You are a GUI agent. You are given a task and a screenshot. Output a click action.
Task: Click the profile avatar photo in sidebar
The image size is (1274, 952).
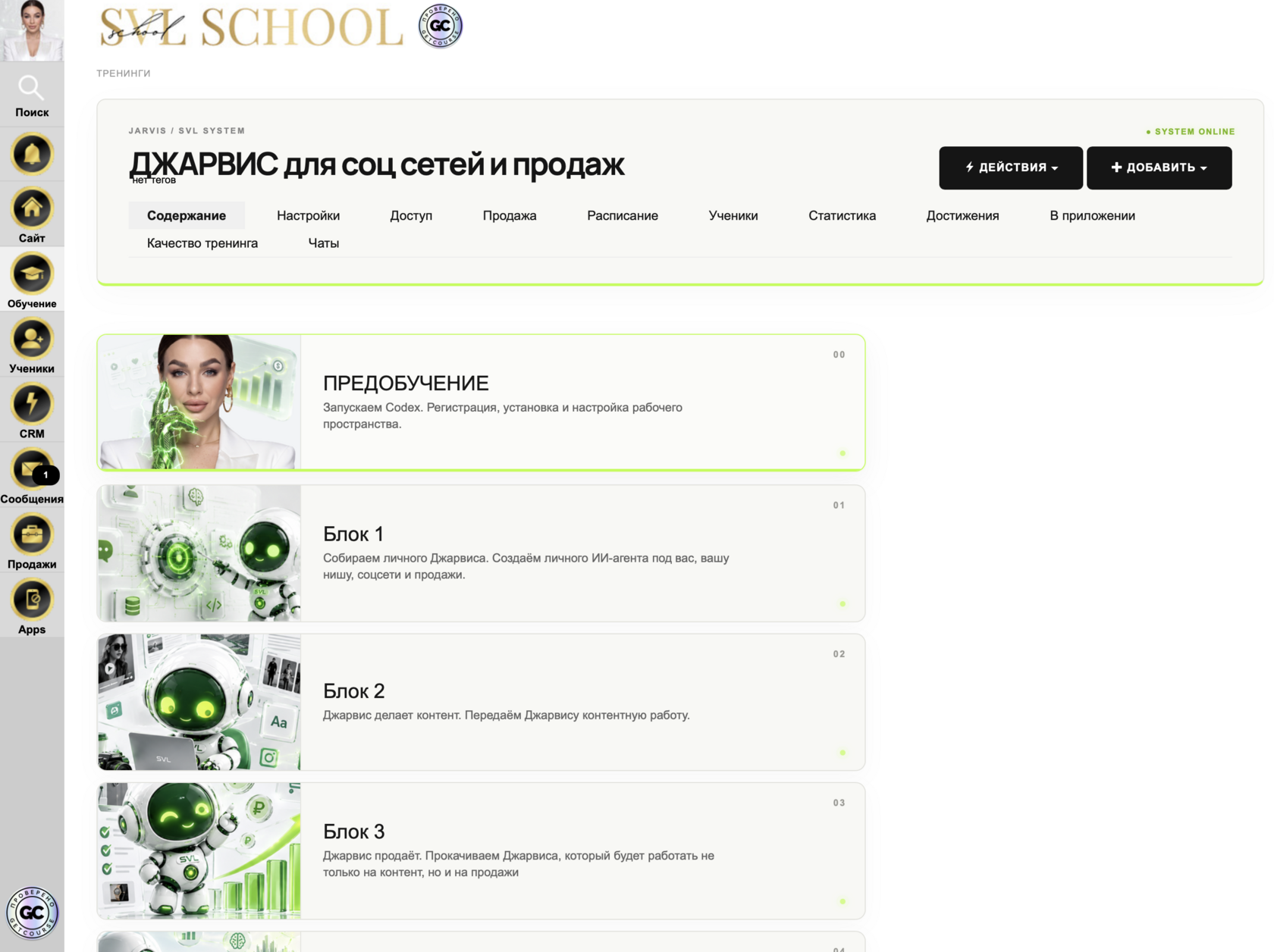32,30
